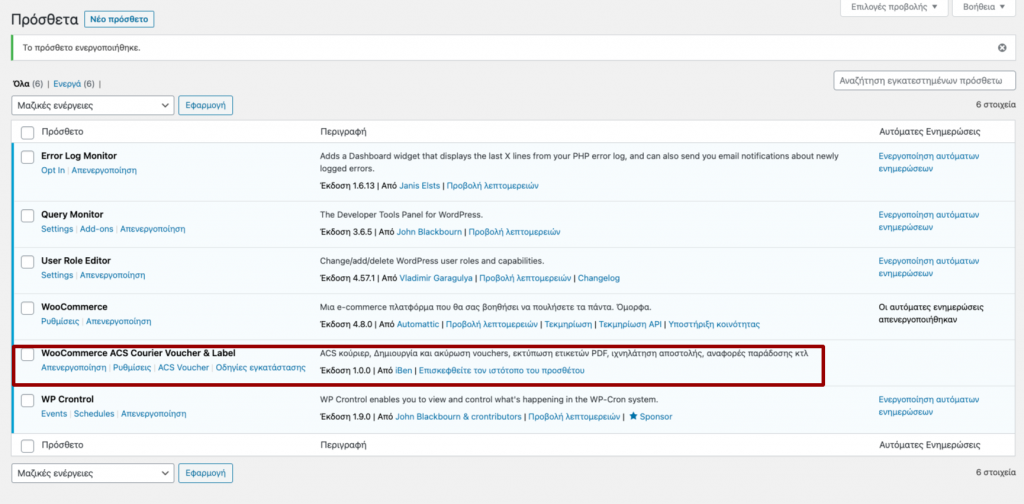This screenshot has height=504, width=1024.
Task: Open Τεκμηρίωση API link
Action: click(630, 324)
